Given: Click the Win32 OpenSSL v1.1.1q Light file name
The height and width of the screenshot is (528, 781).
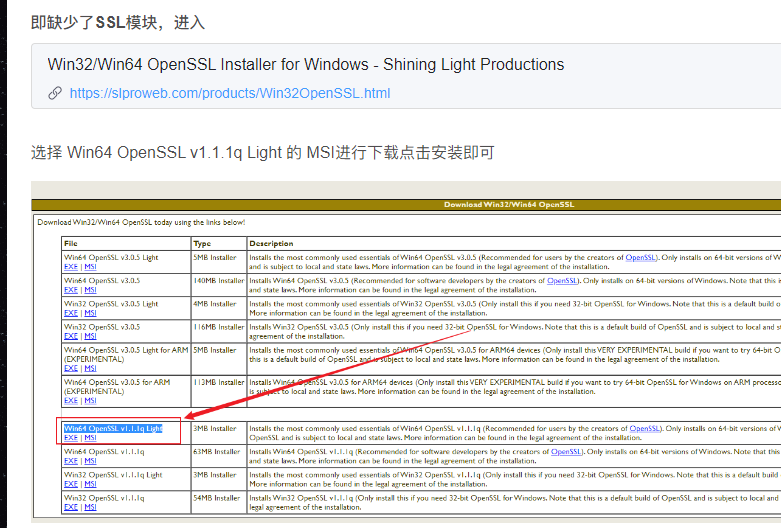Looking at the screenshot, I should [x=113, y=475].
